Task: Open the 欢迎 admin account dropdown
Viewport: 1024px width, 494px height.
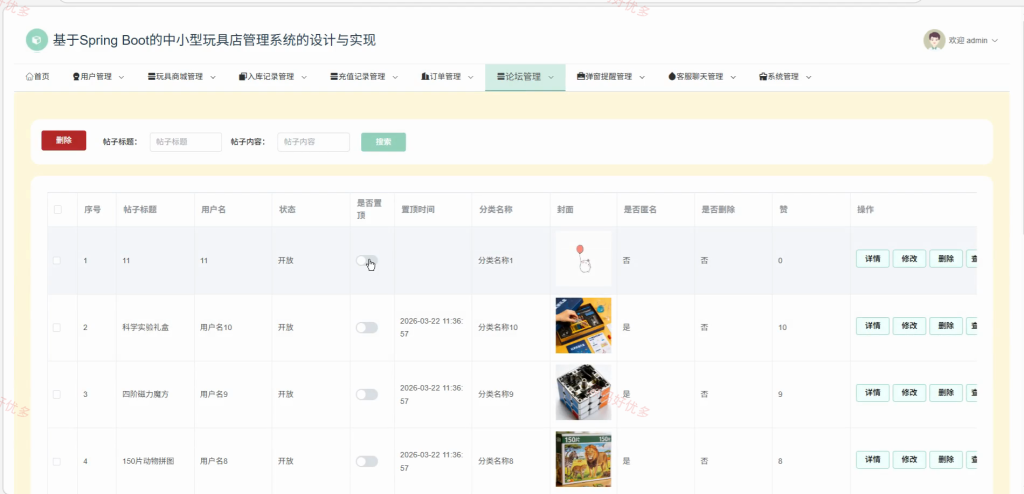Action: (974, 41)
